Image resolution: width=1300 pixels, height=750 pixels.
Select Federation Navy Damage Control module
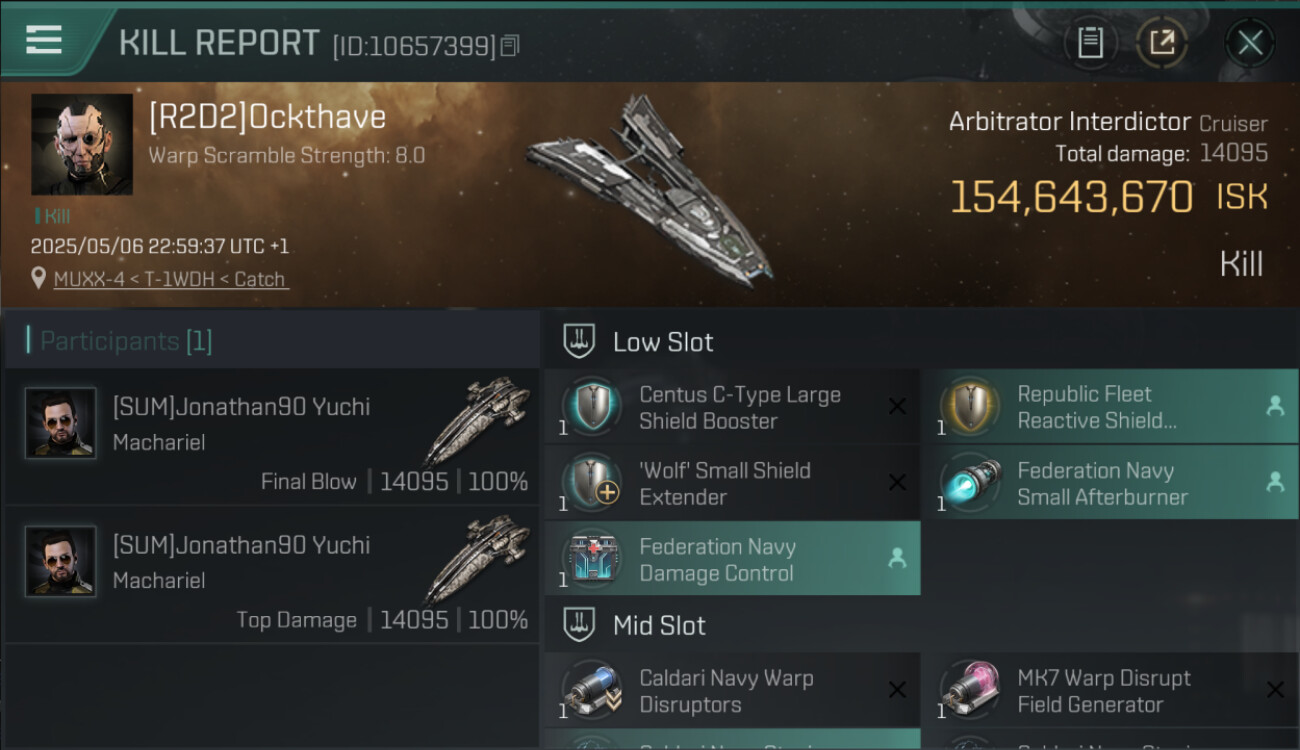(730, 559)
